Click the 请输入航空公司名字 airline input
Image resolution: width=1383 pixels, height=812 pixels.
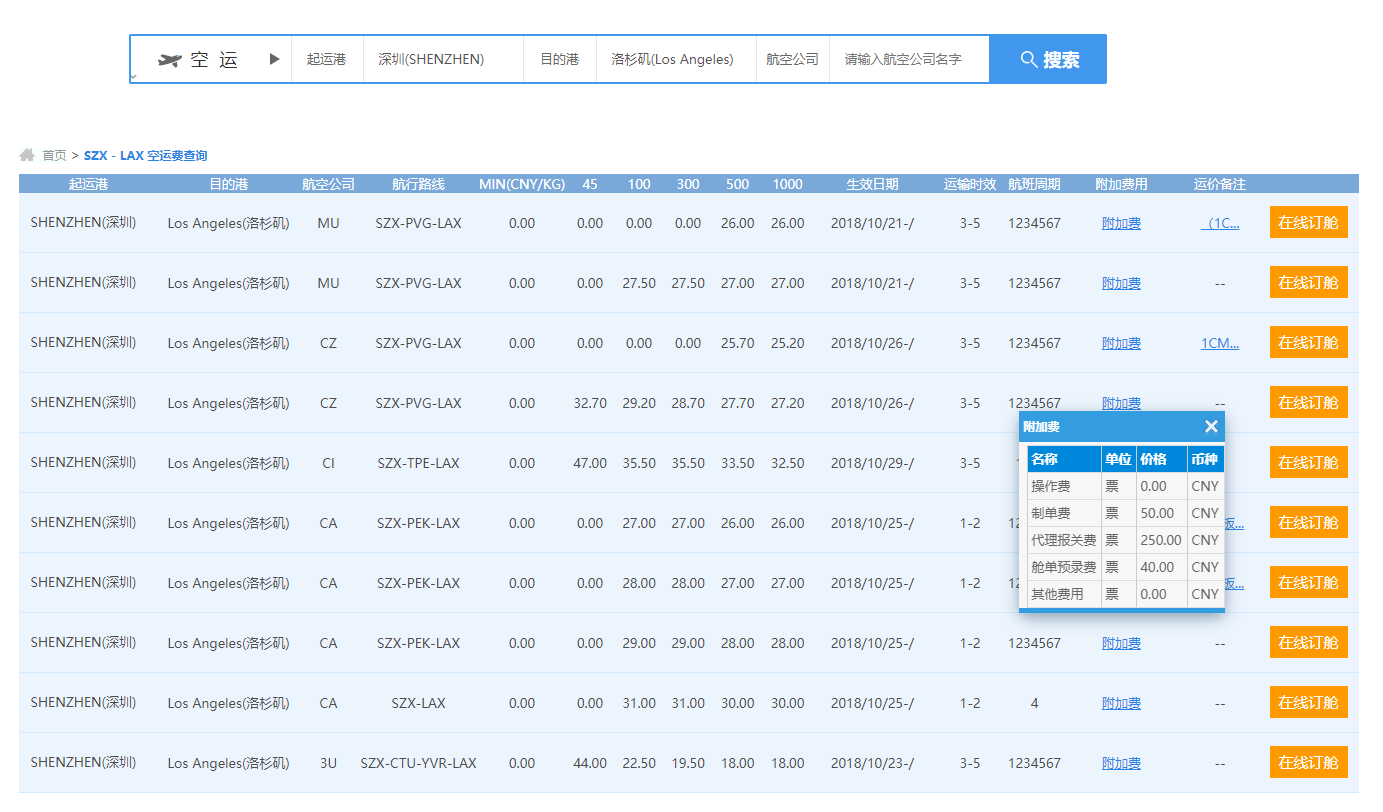pos(909,59)
